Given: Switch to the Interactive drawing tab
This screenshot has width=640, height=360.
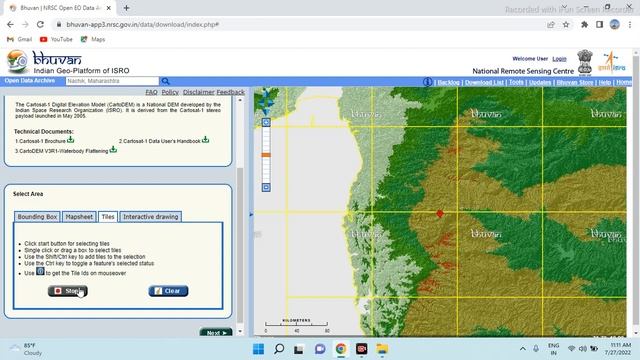Looking at the screenshot, I should [151, 217].
